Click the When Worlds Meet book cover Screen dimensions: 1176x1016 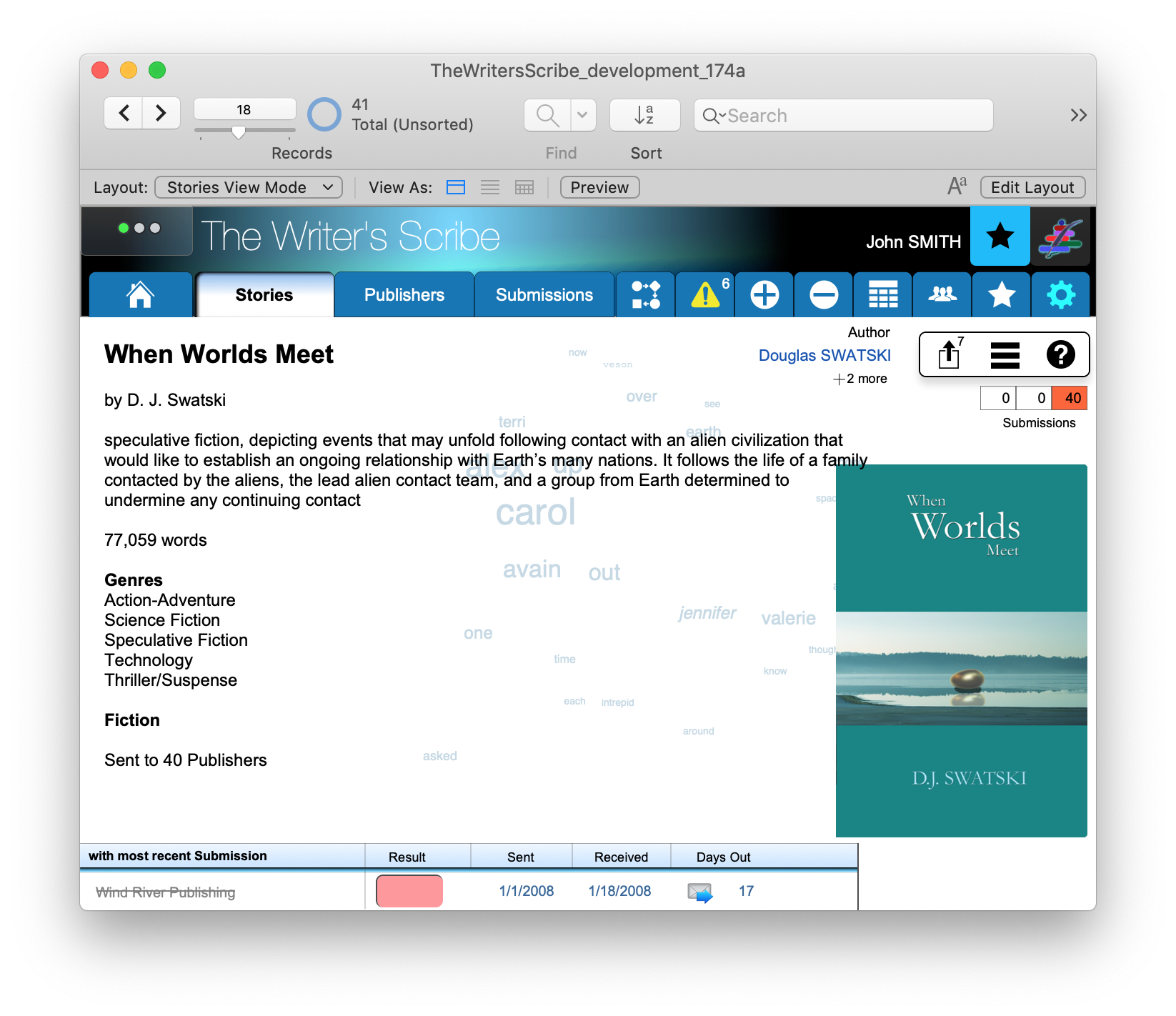(x=962, y=651)
